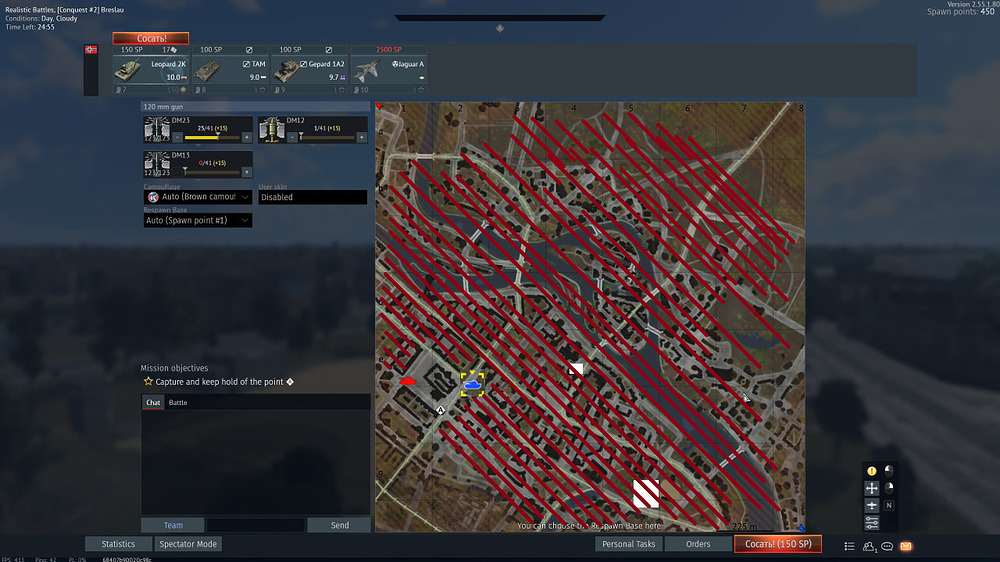This screenshot has width=1000, height=562.
Task: Select the Jaguar A aircraft slot
Action: (x=389, y=70)
